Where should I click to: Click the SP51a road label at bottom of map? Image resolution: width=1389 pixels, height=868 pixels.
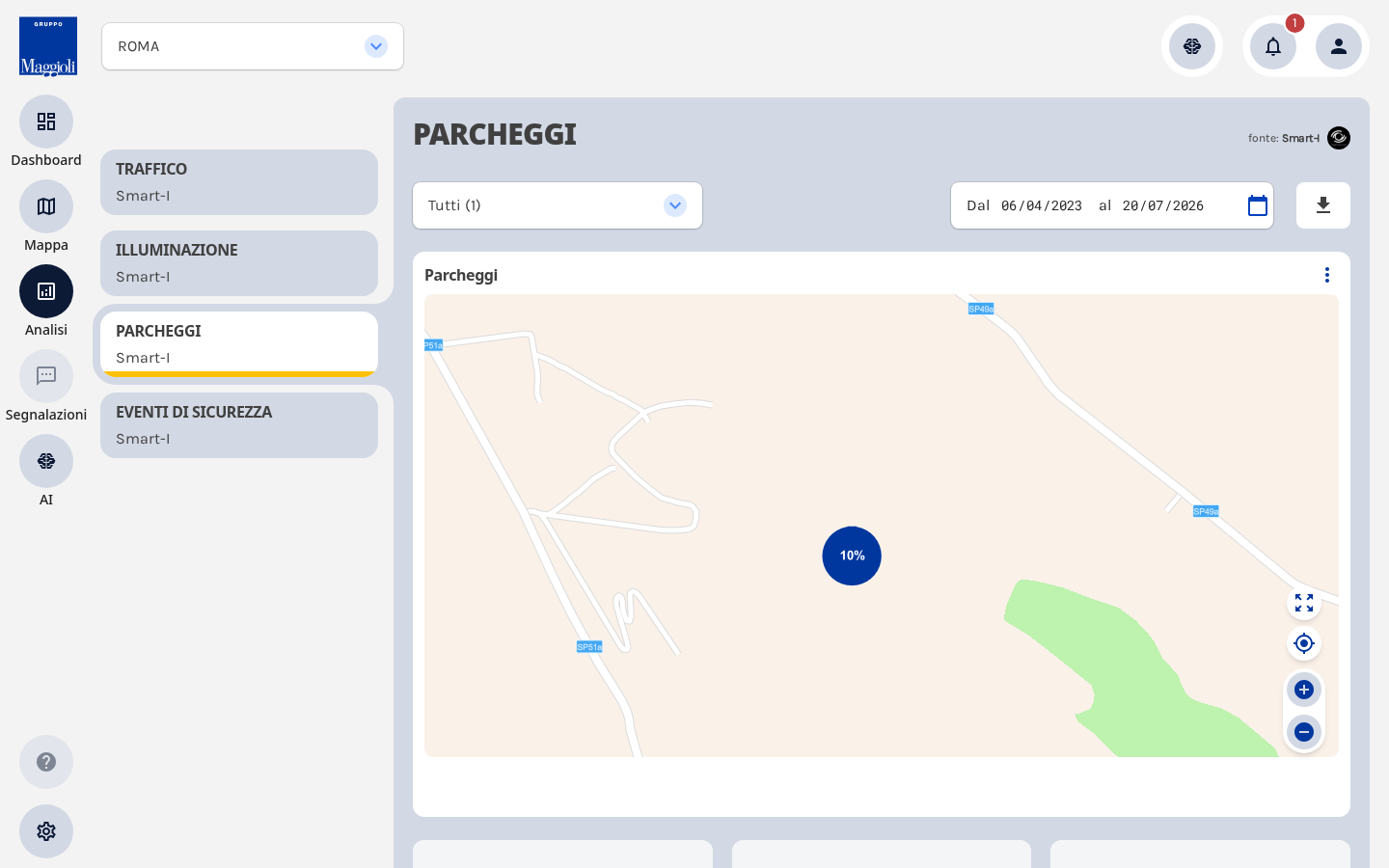[589, 647]
